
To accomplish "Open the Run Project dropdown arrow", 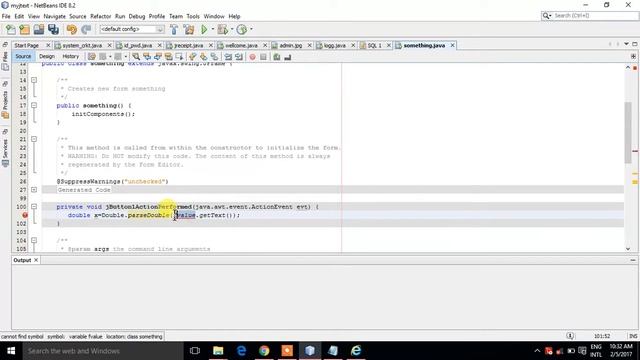I will point(212,29).
